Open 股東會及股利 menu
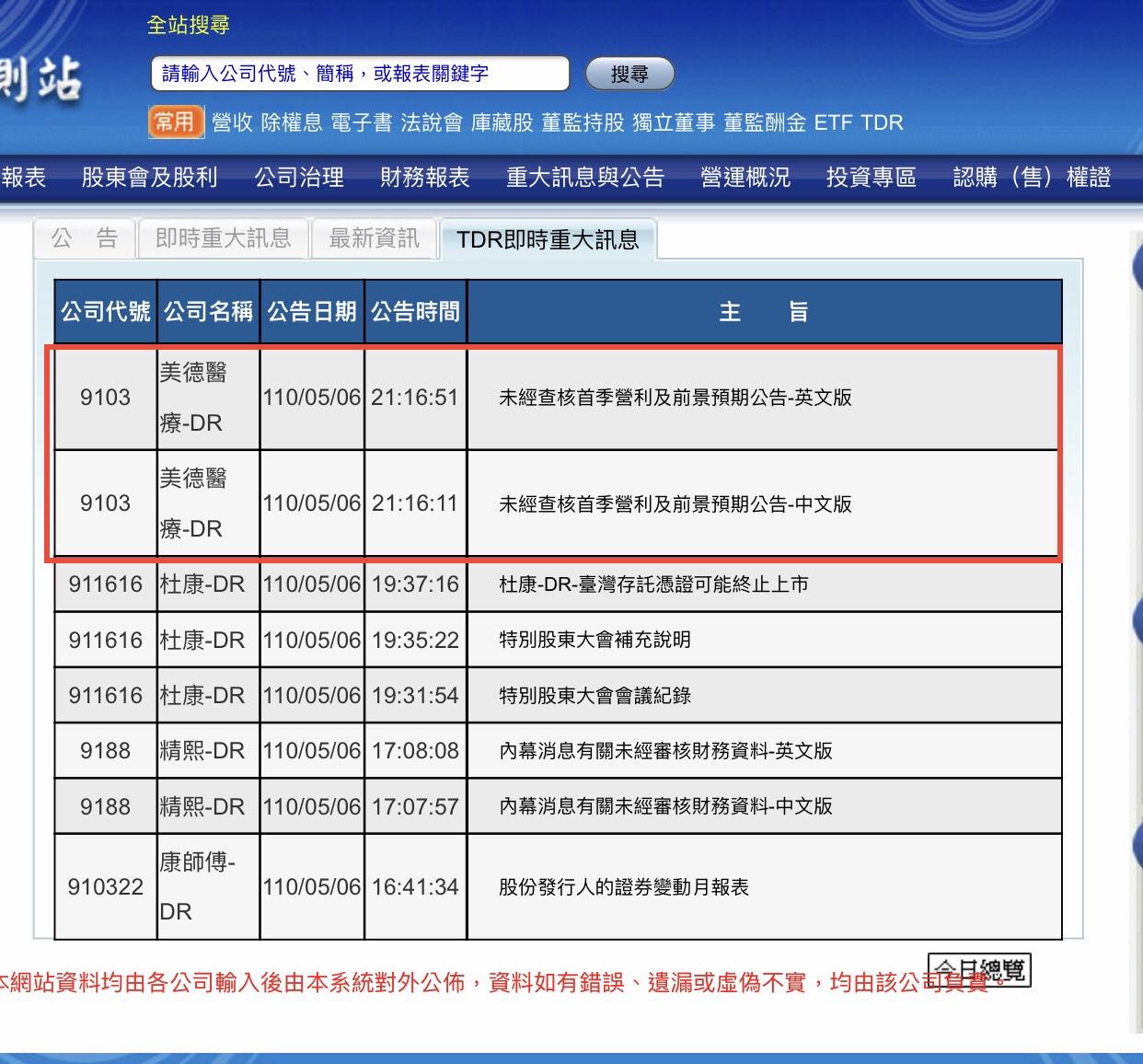The width and height of the screenshot is (1143, 1064). (x=149, y=178)
